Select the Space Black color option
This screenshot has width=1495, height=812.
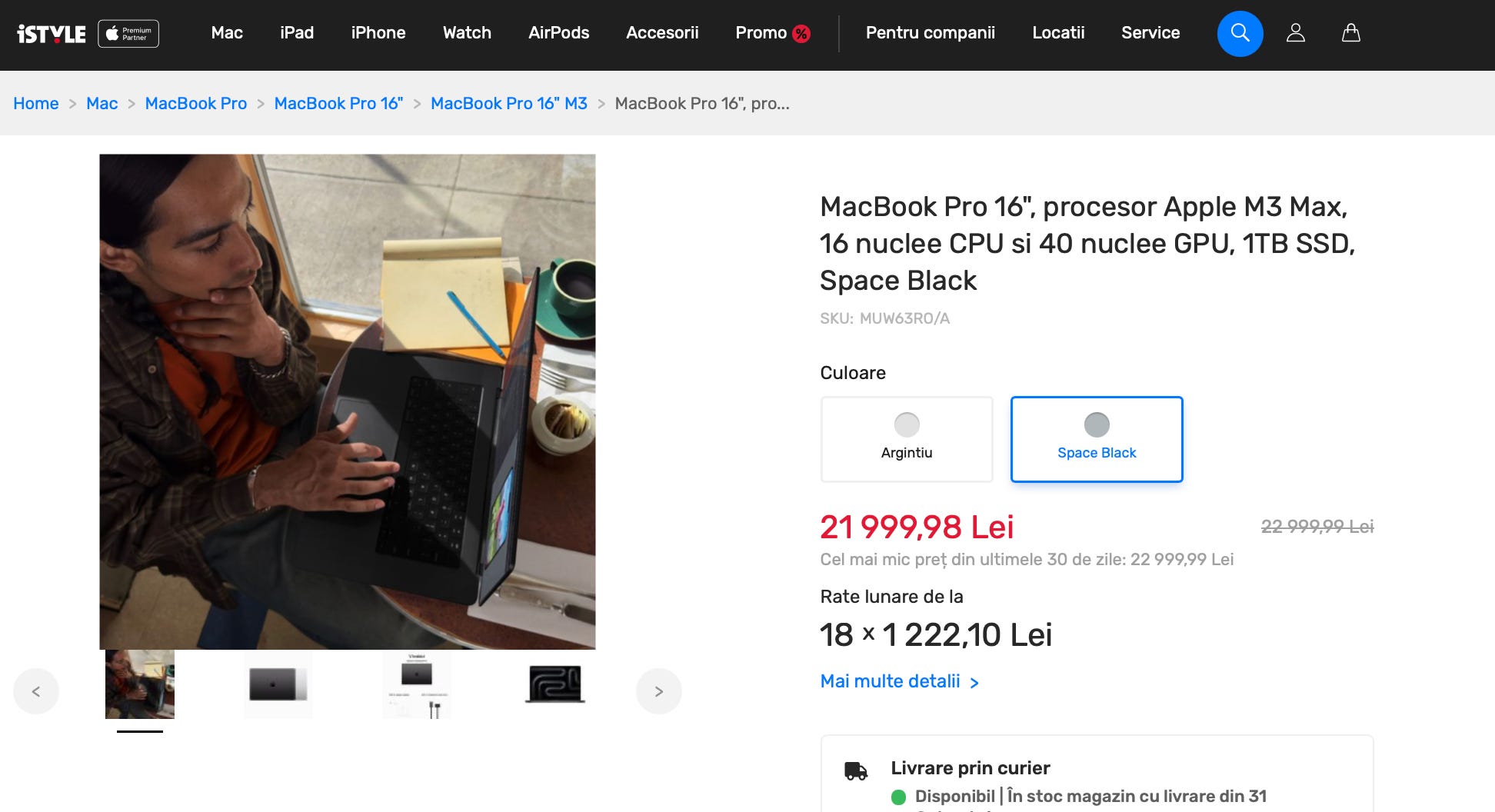1097,439
